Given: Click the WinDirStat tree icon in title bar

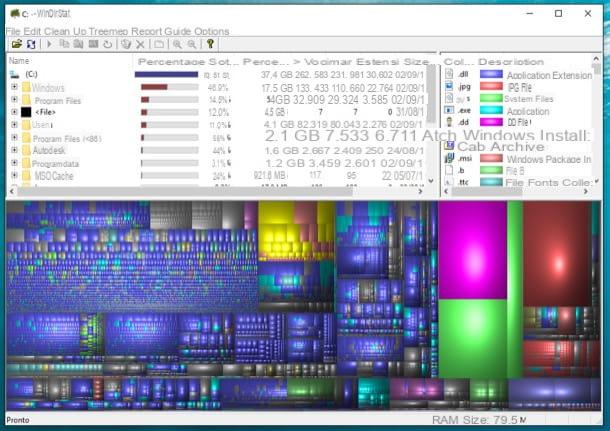Looking at the screenshot, I should point(15,14).
